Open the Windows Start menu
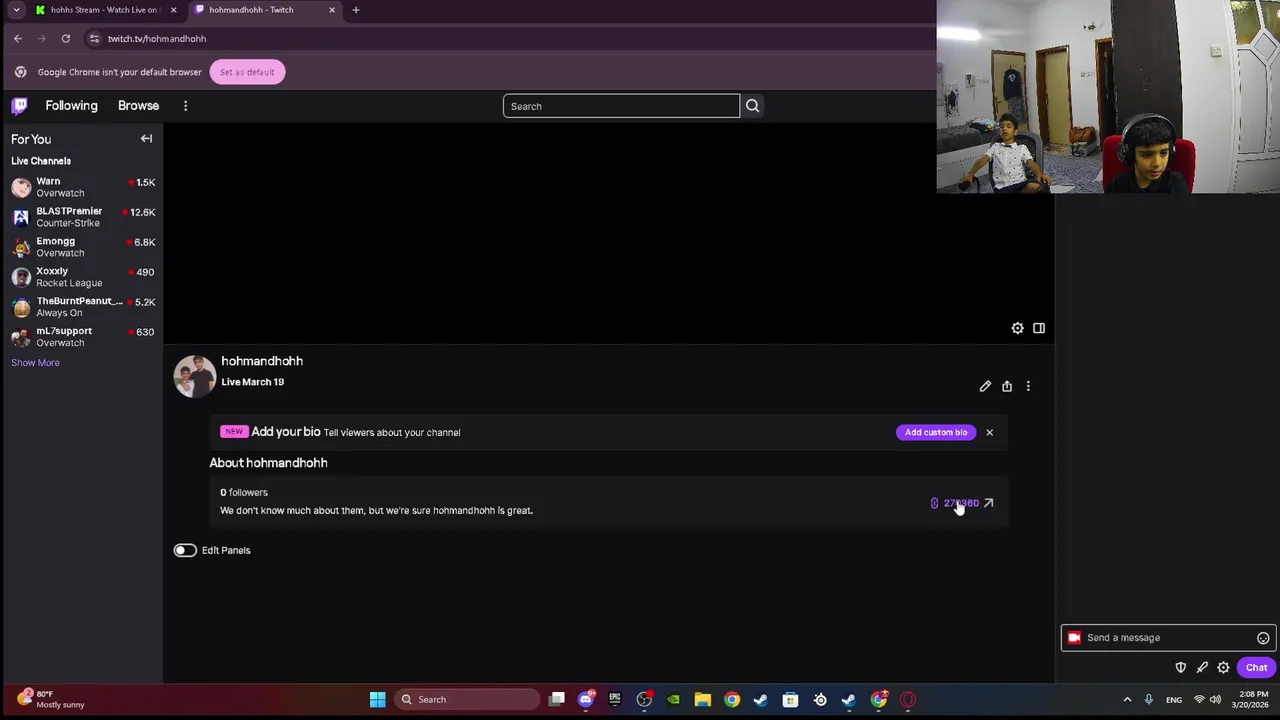1280x720 pixels. tap(377, 700)
